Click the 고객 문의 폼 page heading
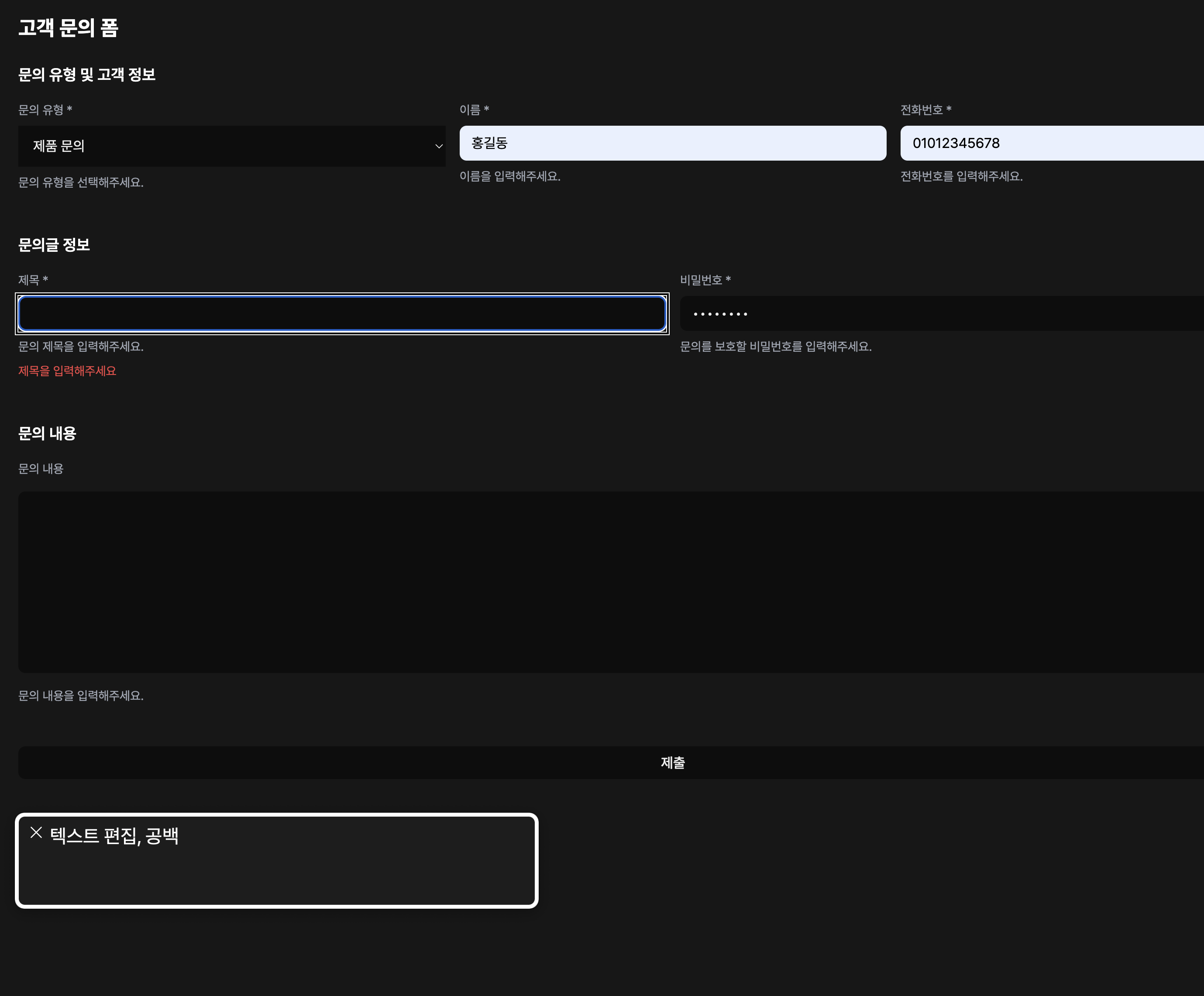Image resolution: width=1204 pixels, height=996 pixels. pos(68,27)
